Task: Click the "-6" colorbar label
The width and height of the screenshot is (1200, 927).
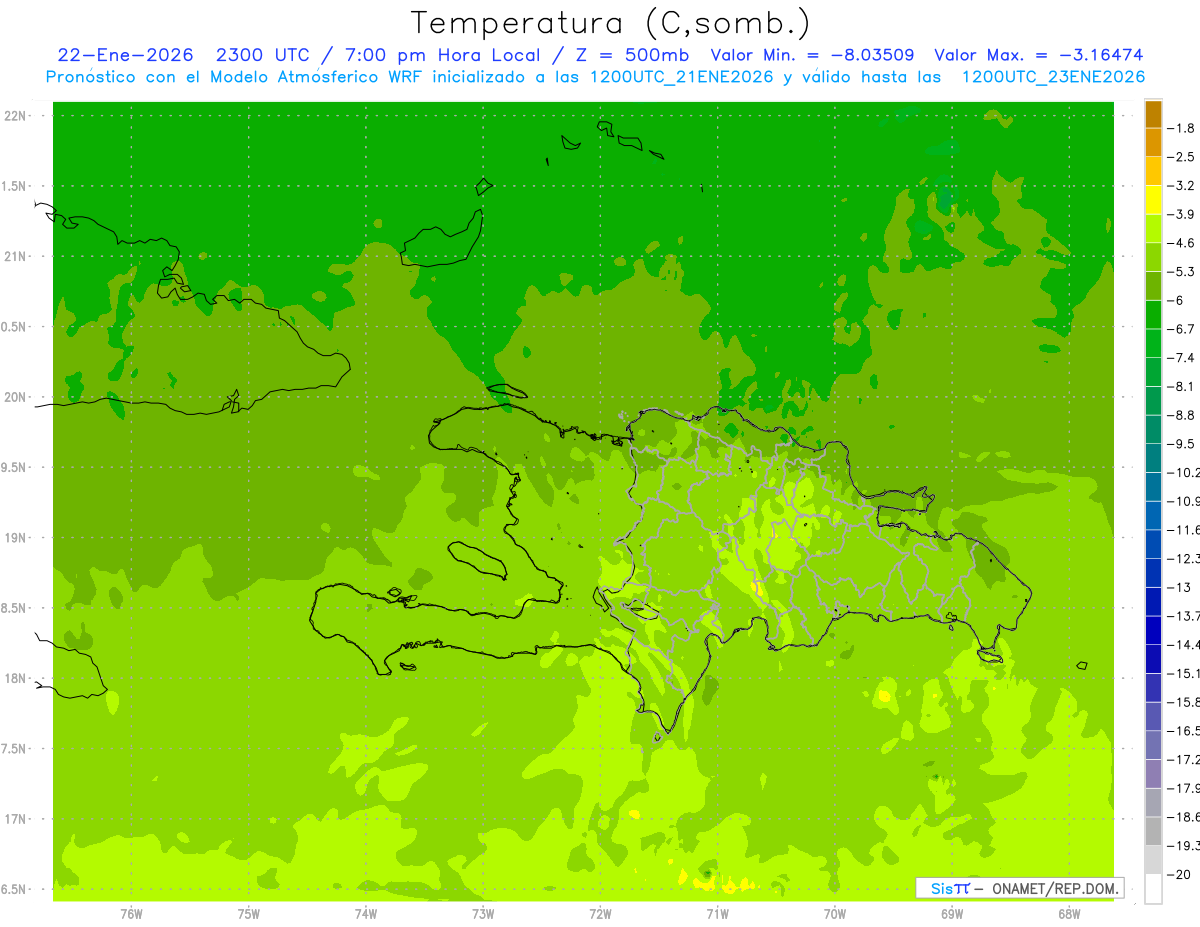Action: pyautogui.click(x=1177, y=300)
